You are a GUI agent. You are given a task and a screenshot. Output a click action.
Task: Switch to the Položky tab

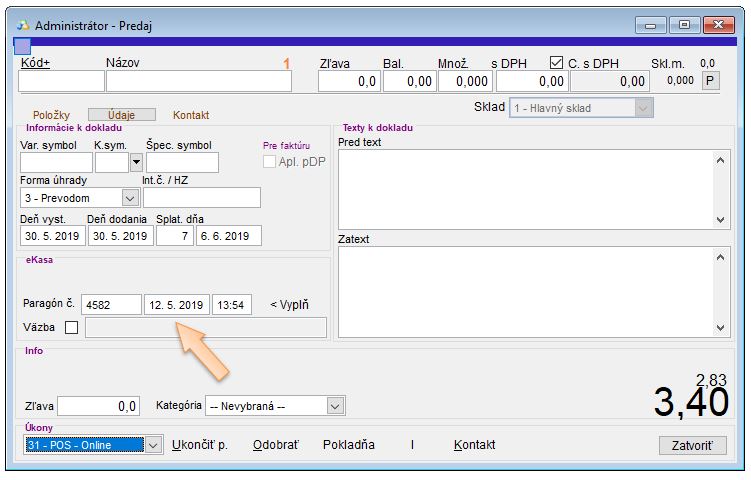point(51,115)
